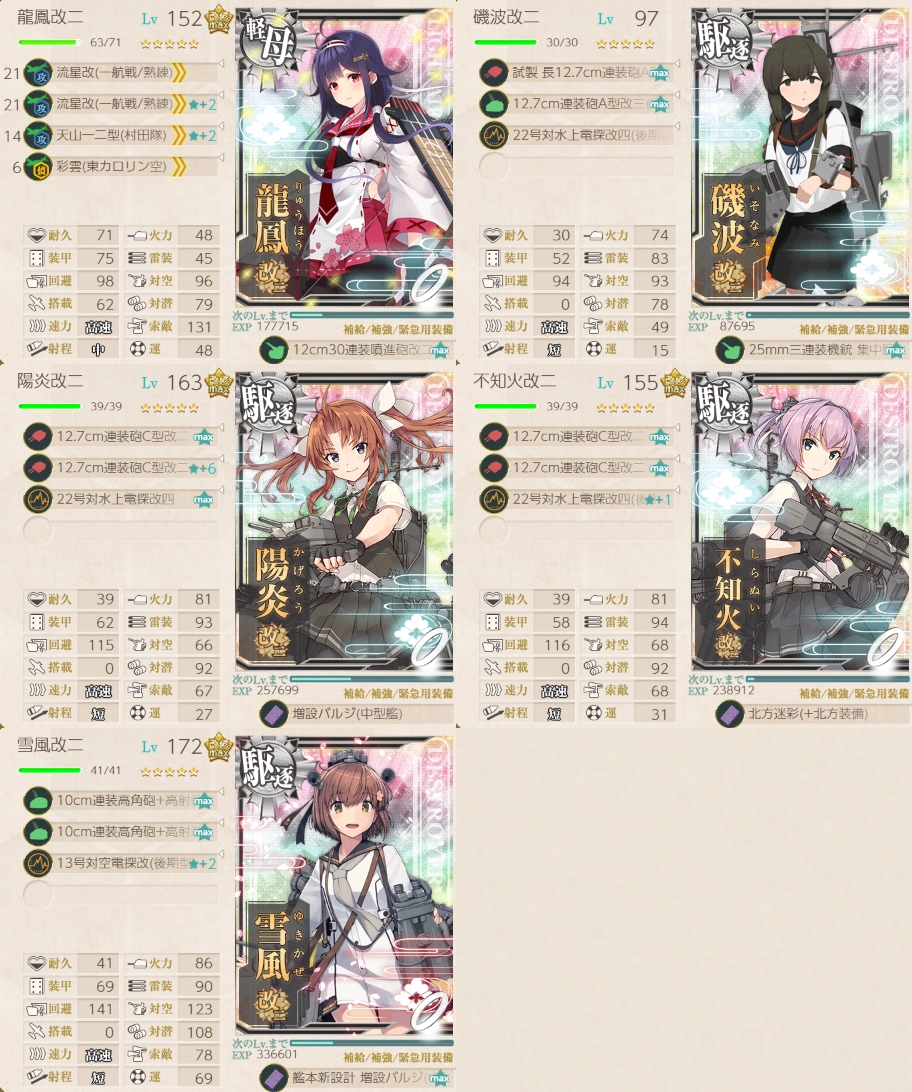Select 試製 長12.7cm連装砲A red gun icon
Viewport: 912px width, 1092px height.
click(494, 72)
